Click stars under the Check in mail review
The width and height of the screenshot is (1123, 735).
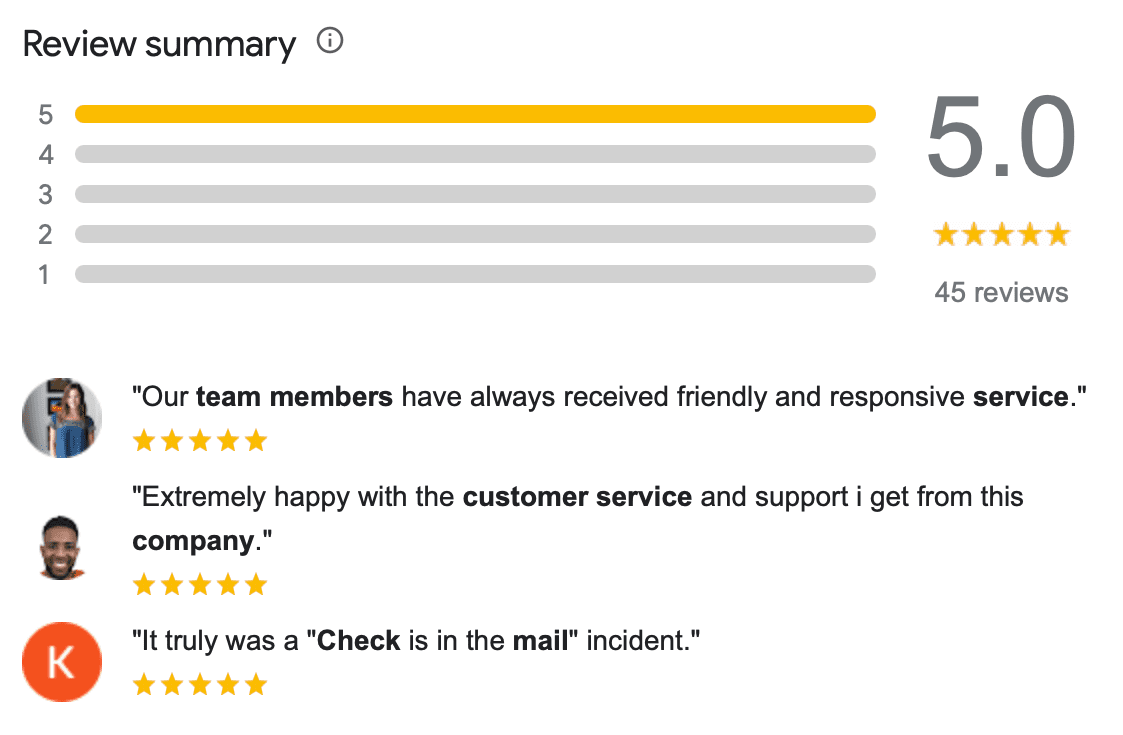click(200, 685)
